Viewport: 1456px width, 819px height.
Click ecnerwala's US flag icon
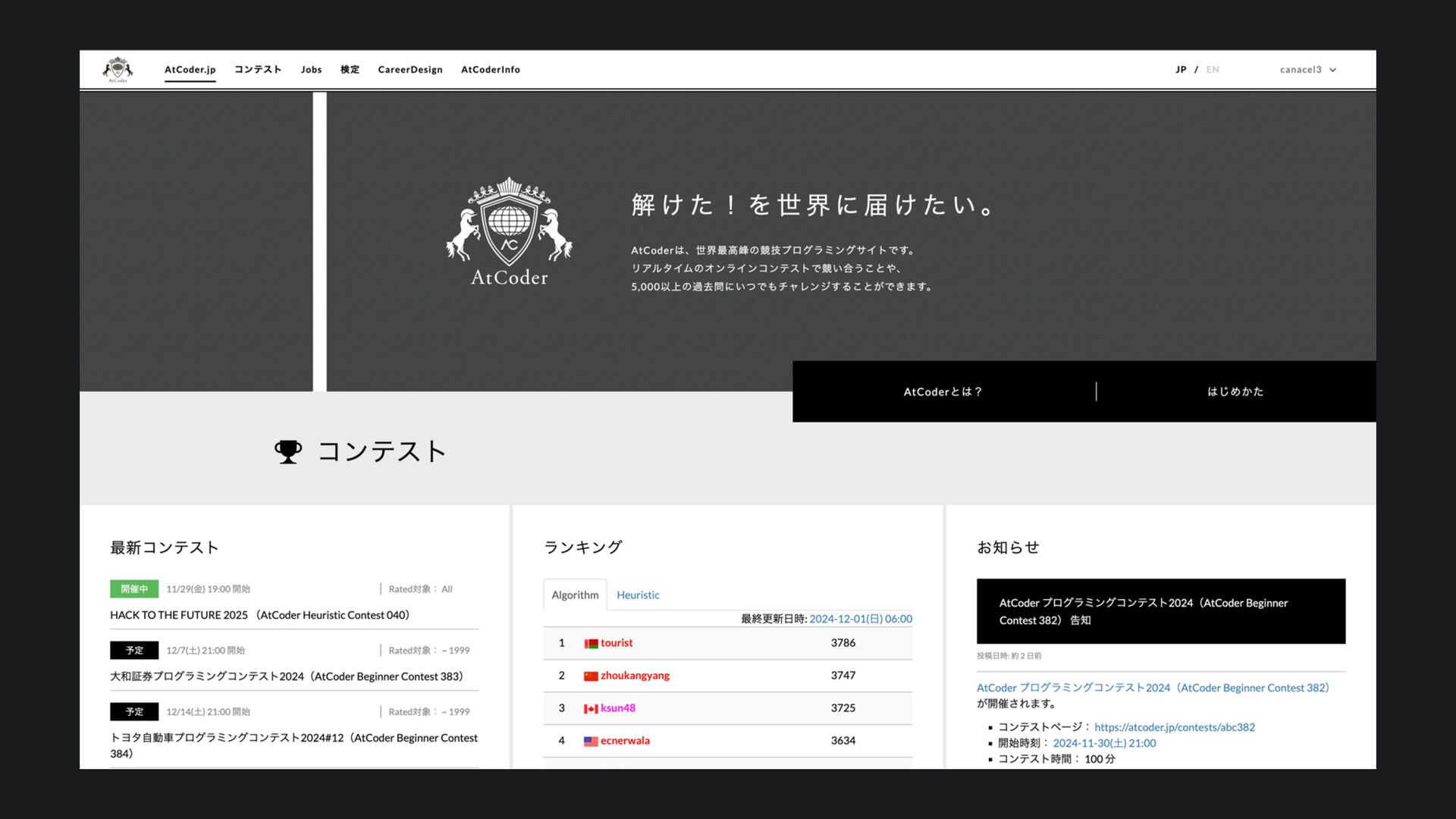591,742
